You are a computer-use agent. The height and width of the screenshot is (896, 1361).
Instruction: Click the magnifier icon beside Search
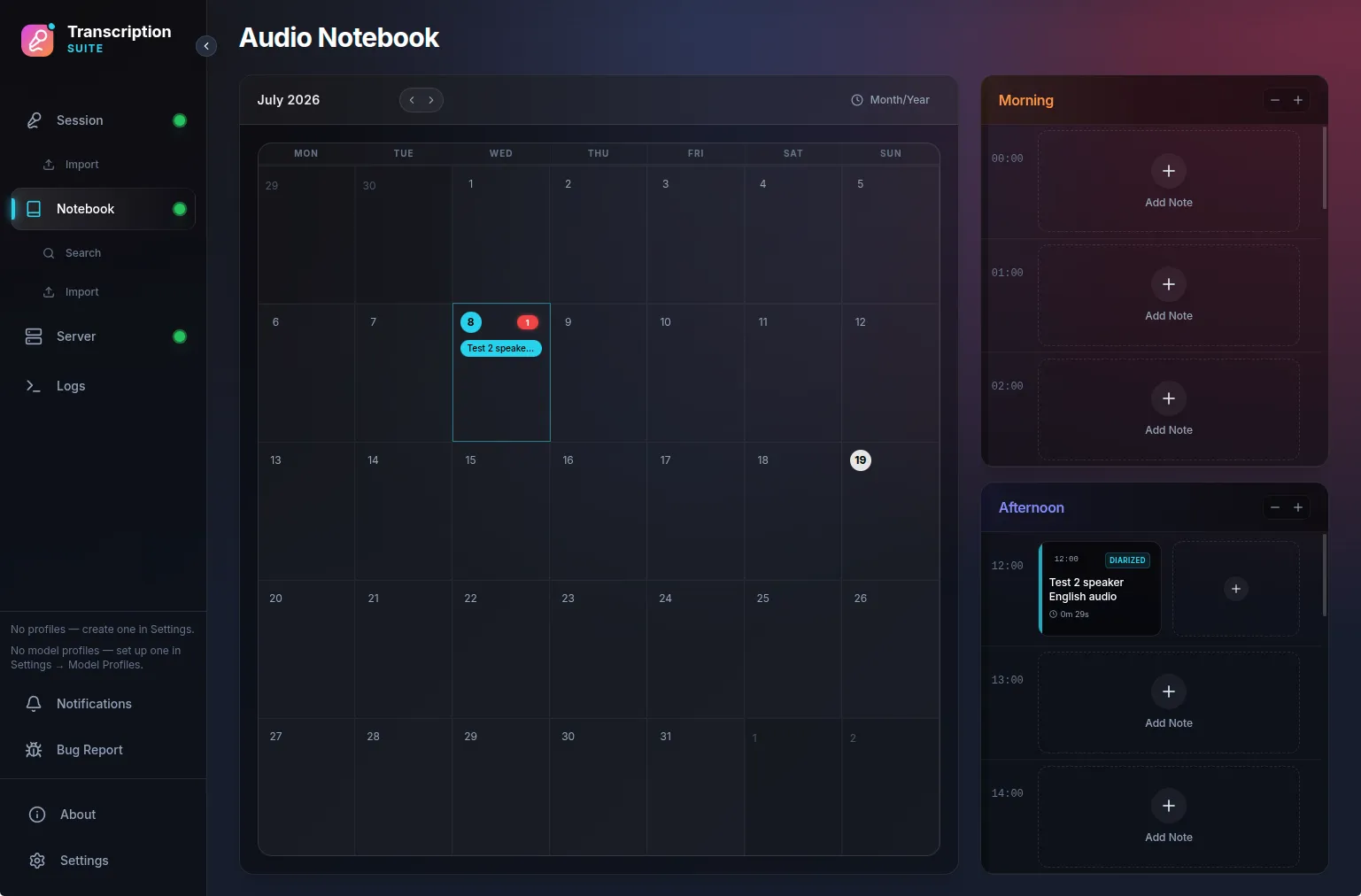(49, 253)
